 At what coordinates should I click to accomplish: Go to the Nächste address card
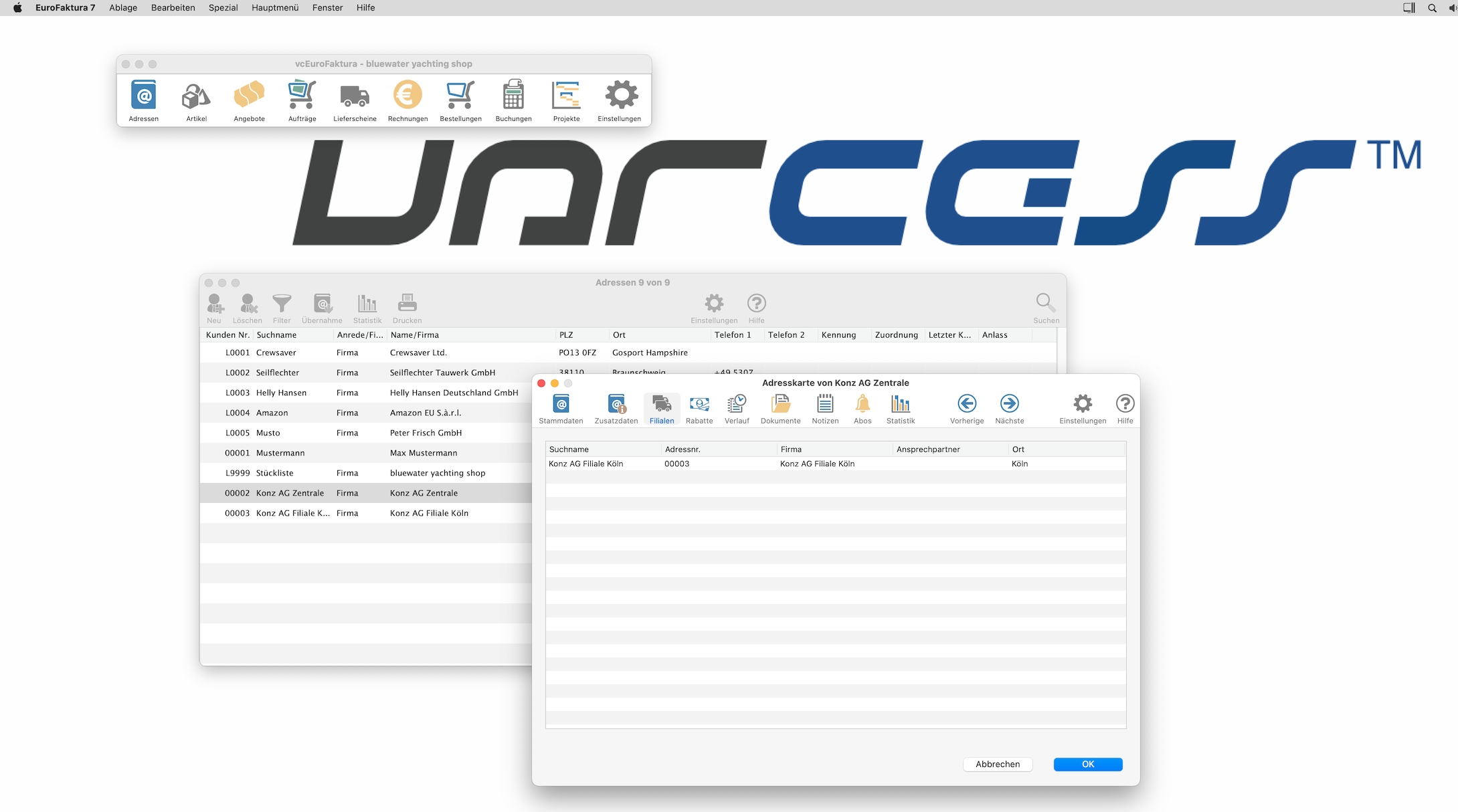(x=1009, y=409)
